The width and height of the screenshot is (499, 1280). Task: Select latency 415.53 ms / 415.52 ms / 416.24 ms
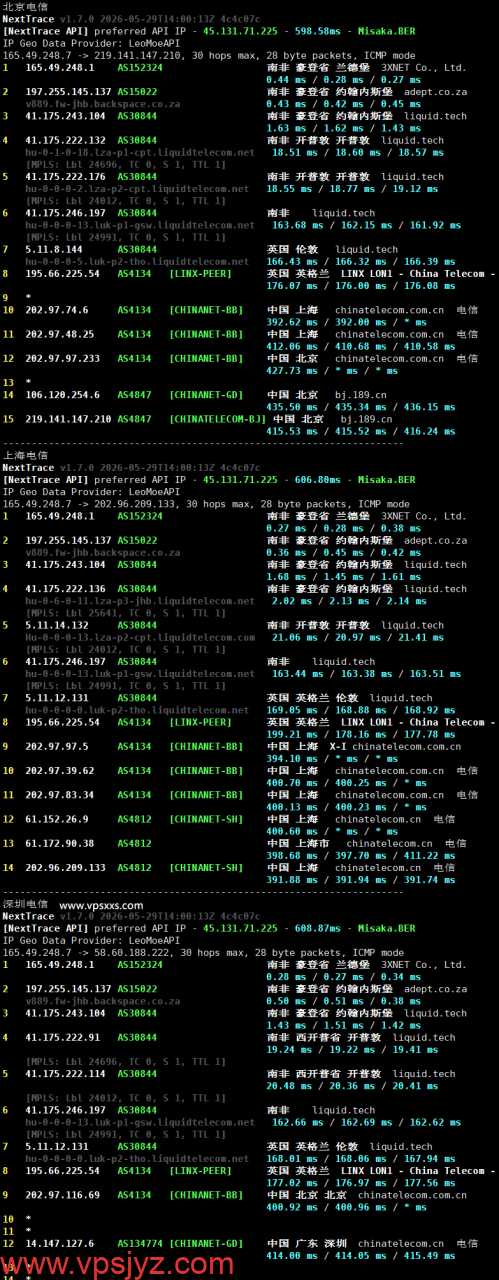361,431
